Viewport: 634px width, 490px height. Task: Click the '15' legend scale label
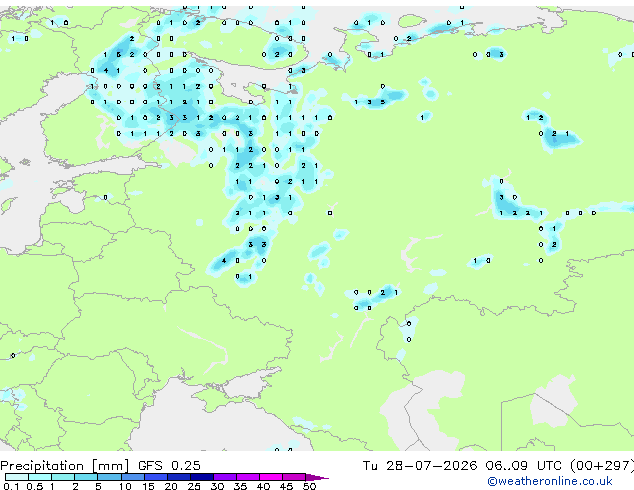click(148, 486)
